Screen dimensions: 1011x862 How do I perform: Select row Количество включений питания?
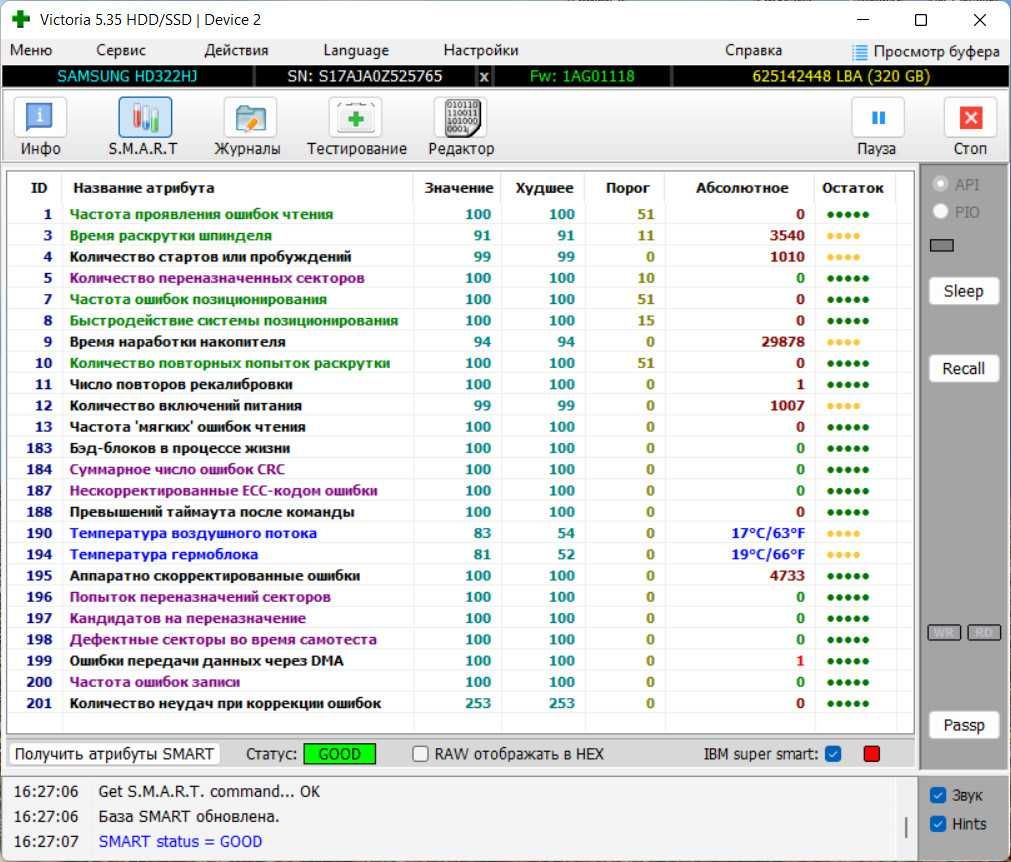pyautogui.click(x=460, y=406)
